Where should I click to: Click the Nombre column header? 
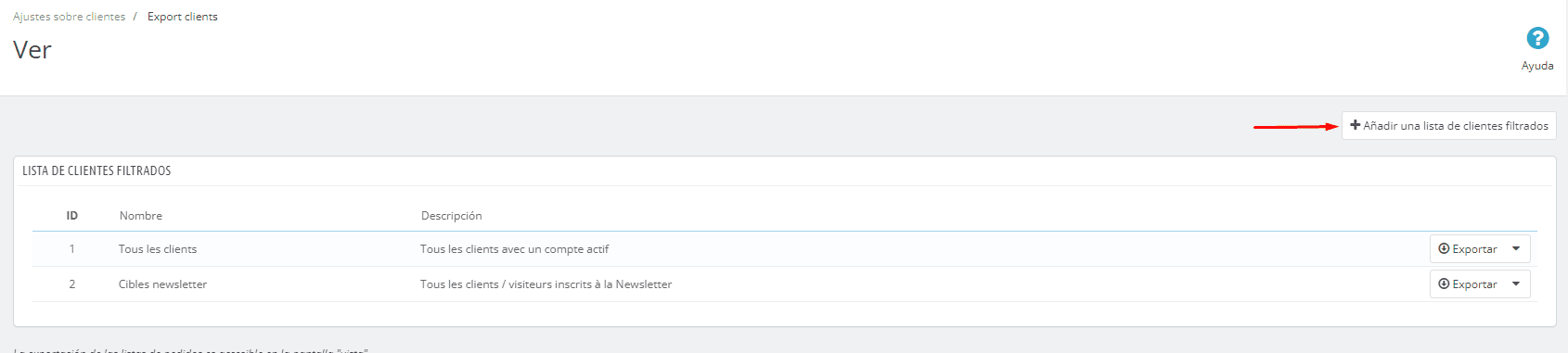click(141, 216)
